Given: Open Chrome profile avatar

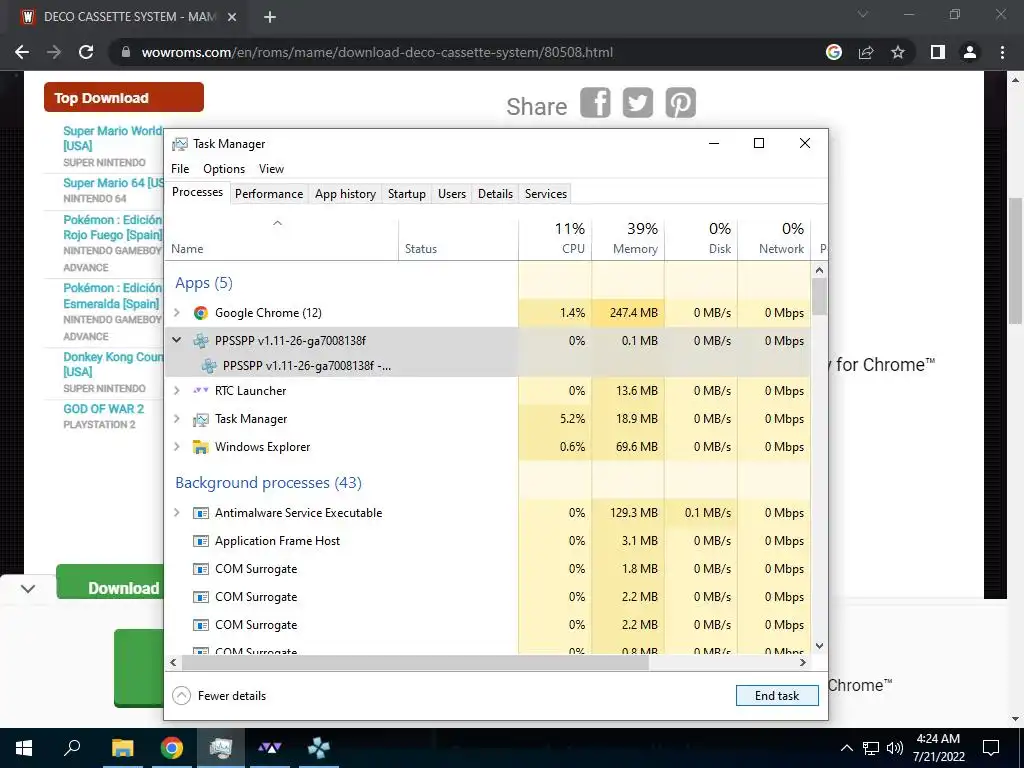Looking at the screenshot, I should [970, 52].
